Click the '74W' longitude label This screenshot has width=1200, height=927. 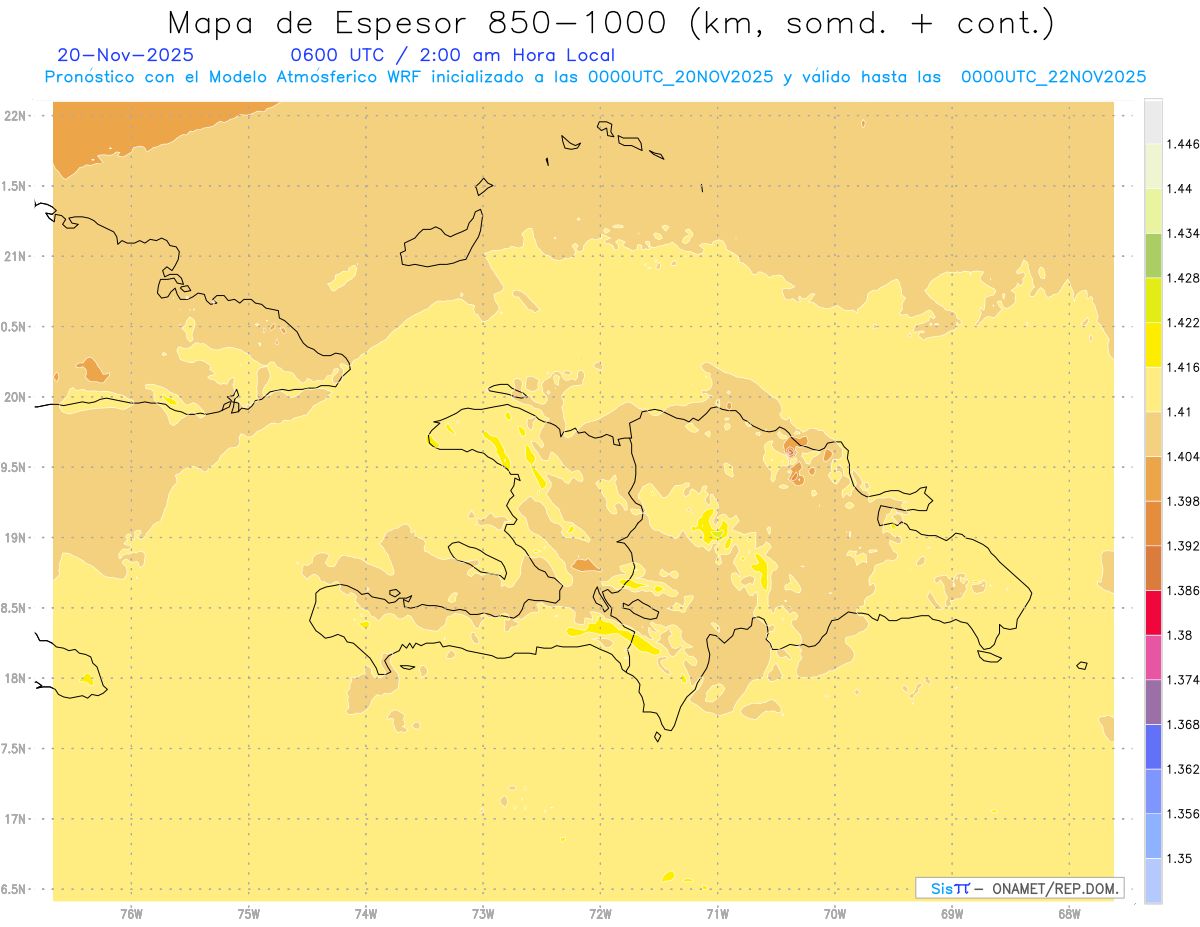click(x=366, y=913)
